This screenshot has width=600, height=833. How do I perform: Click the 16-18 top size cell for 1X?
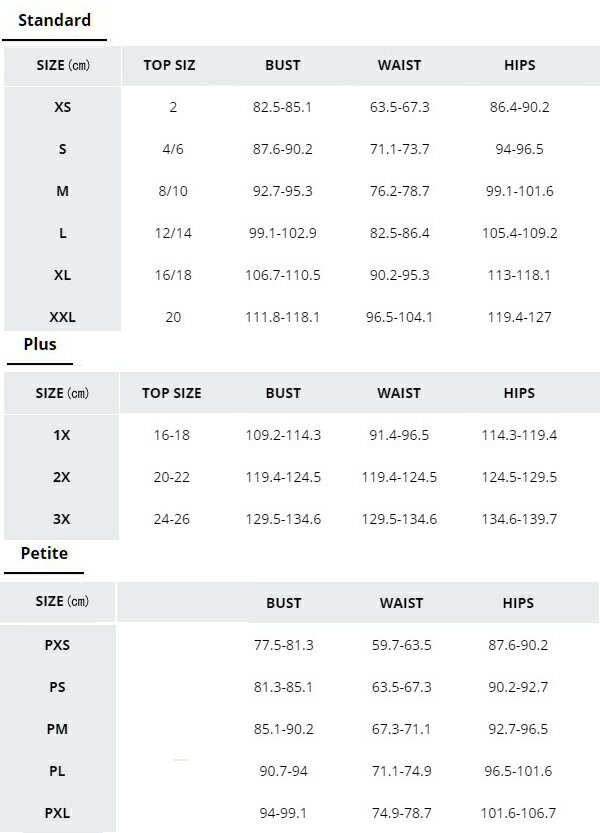(x=172, y=435)
